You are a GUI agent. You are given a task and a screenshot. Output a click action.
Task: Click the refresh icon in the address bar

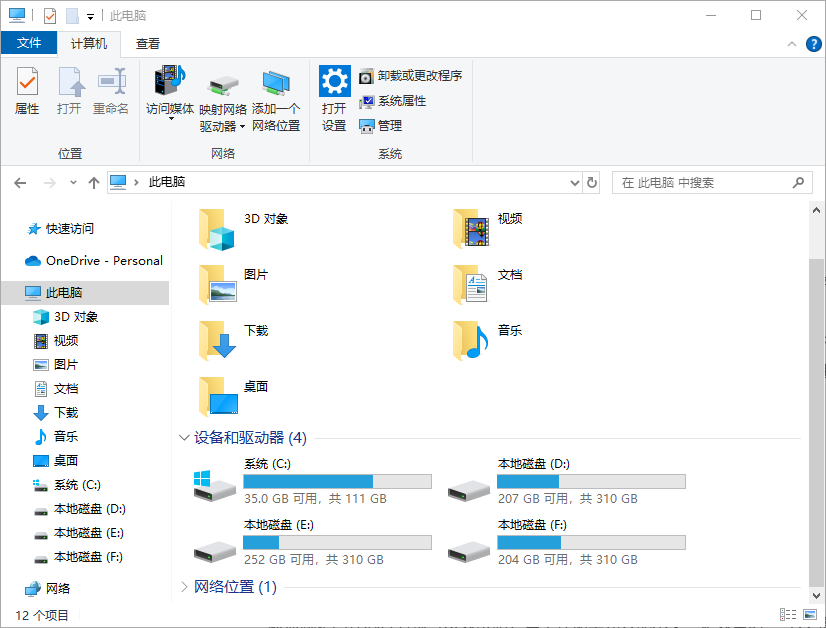pyautogui.click(x=590, y=182)
